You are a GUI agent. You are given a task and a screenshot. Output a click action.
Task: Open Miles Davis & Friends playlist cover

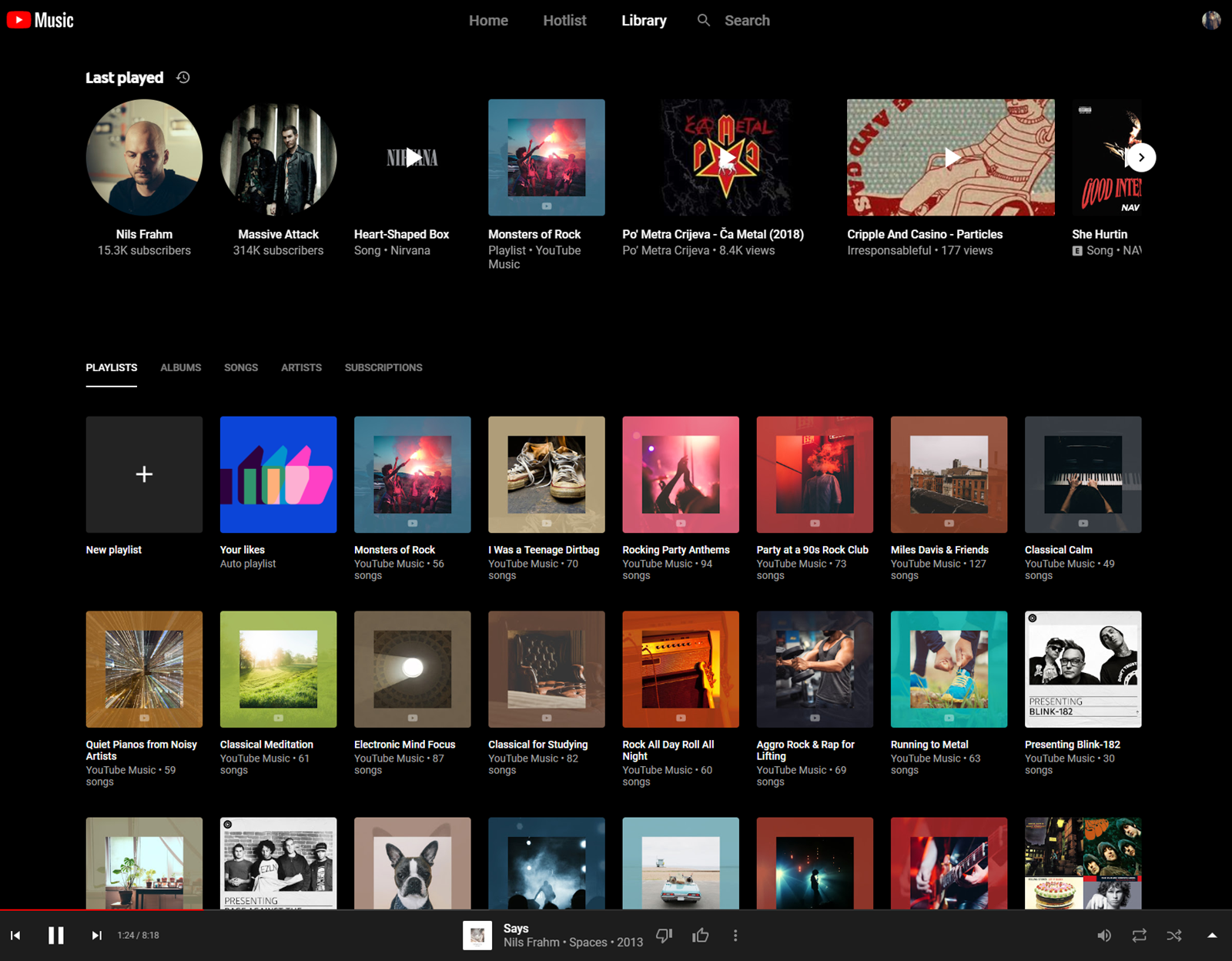click(x=949, y=474)
